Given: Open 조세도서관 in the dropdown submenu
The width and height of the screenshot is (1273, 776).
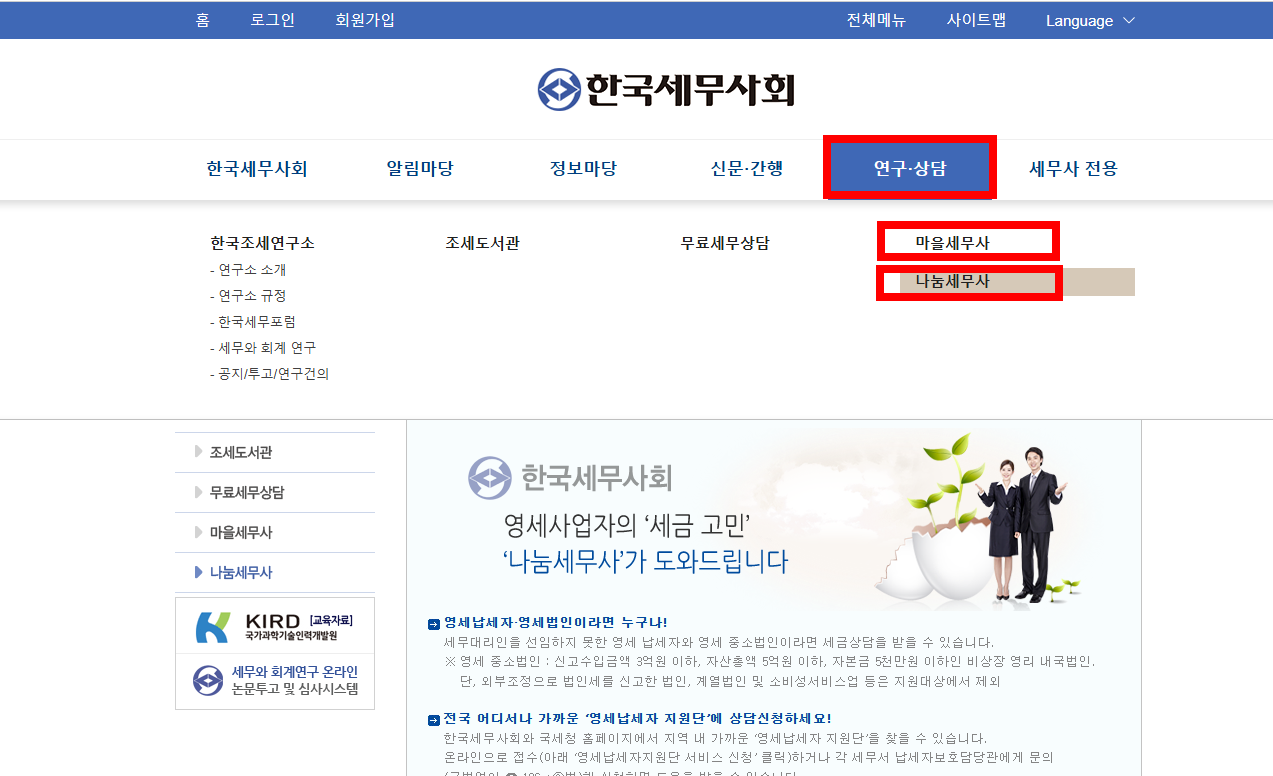Looking at the screenshot, I should pos(482,243).
